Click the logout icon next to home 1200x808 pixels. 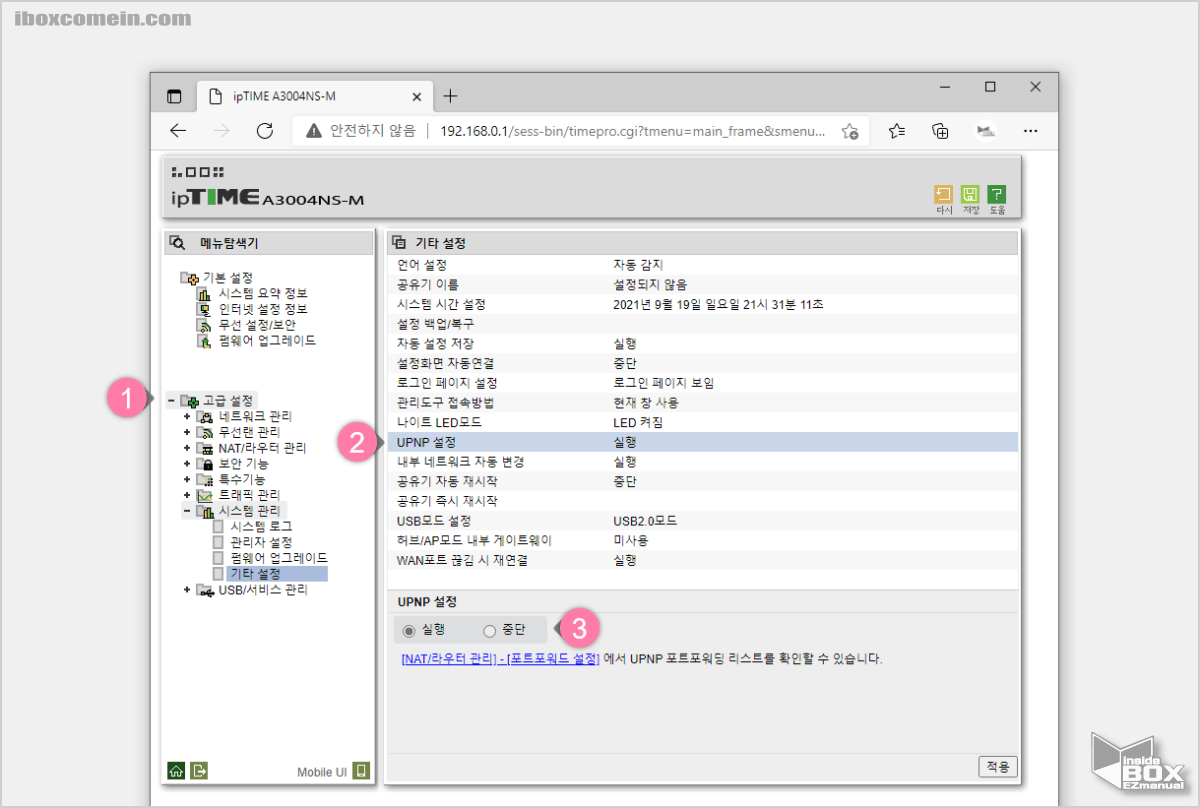click(199, 770)
